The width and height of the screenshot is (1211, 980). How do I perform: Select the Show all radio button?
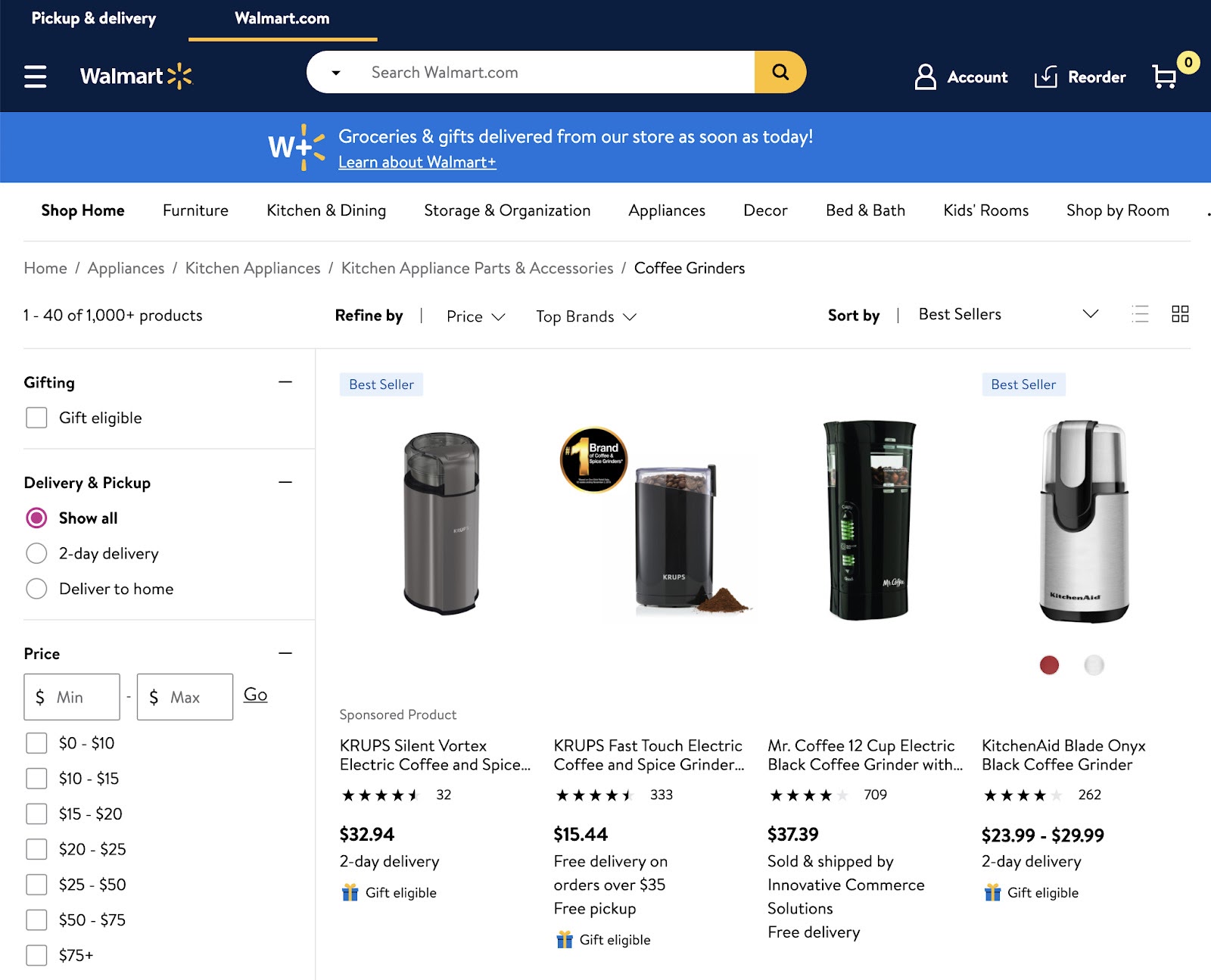click(x=36, y=518)
